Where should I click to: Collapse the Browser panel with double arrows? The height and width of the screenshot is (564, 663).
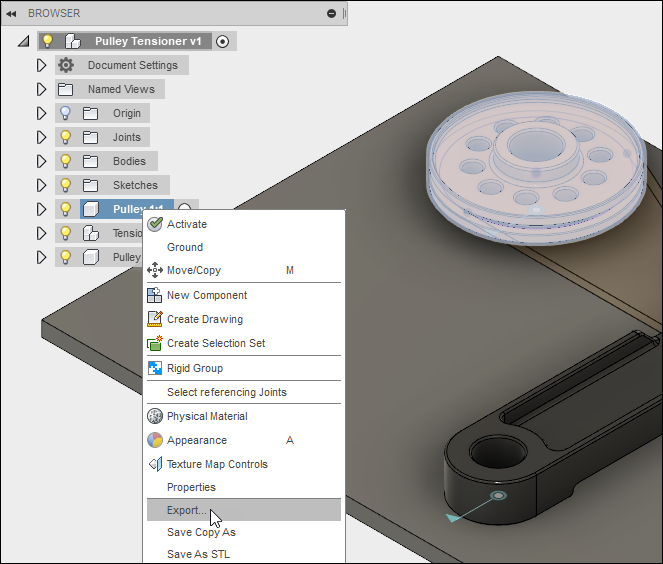coord(11,13)
